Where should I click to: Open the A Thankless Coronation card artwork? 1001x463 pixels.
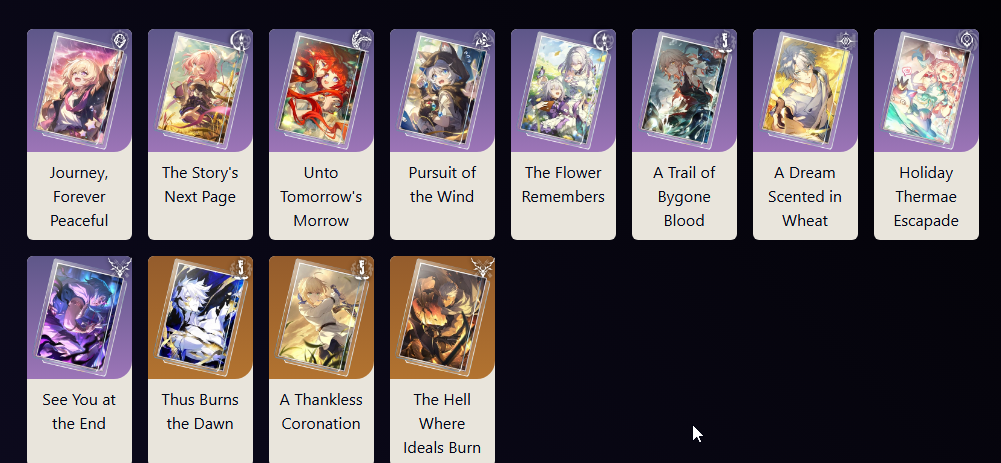coord(321,317)
